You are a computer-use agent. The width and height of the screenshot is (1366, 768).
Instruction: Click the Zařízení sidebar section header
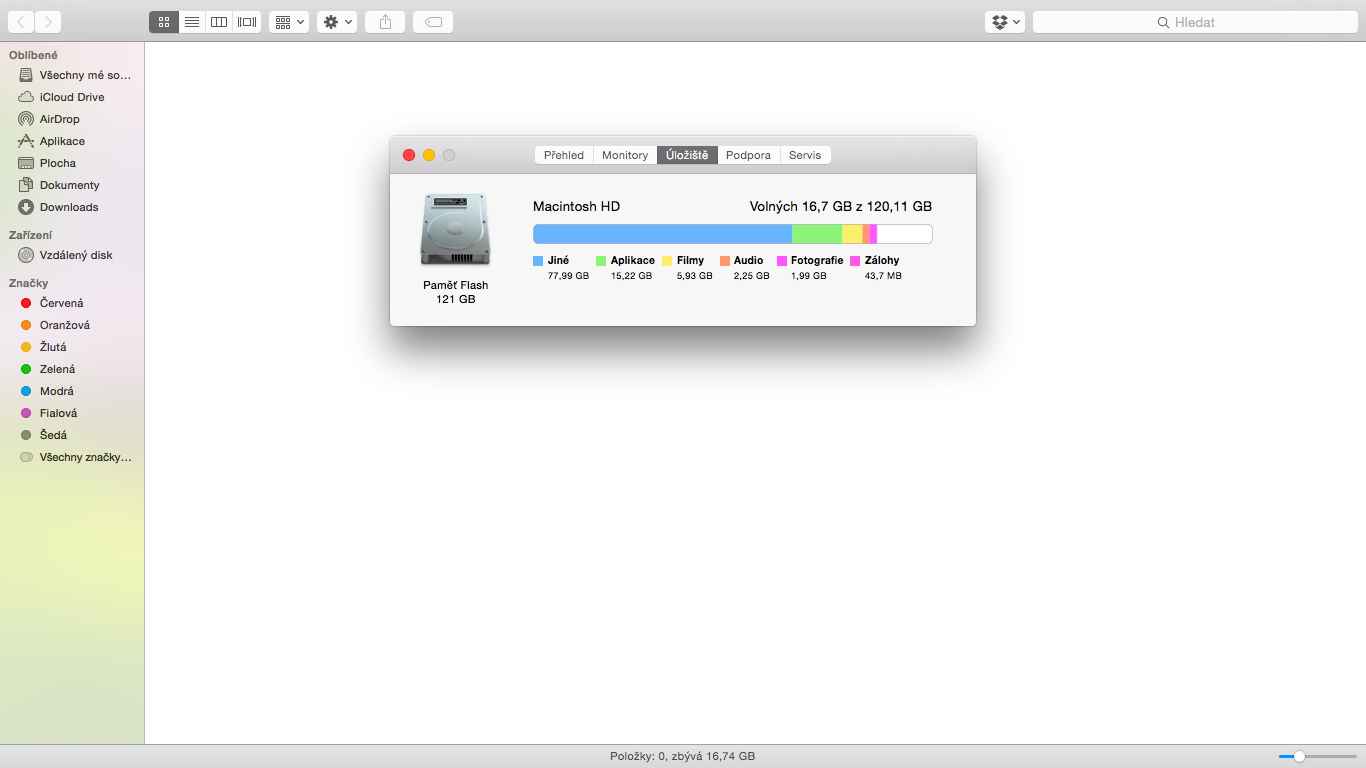(30, 235)
